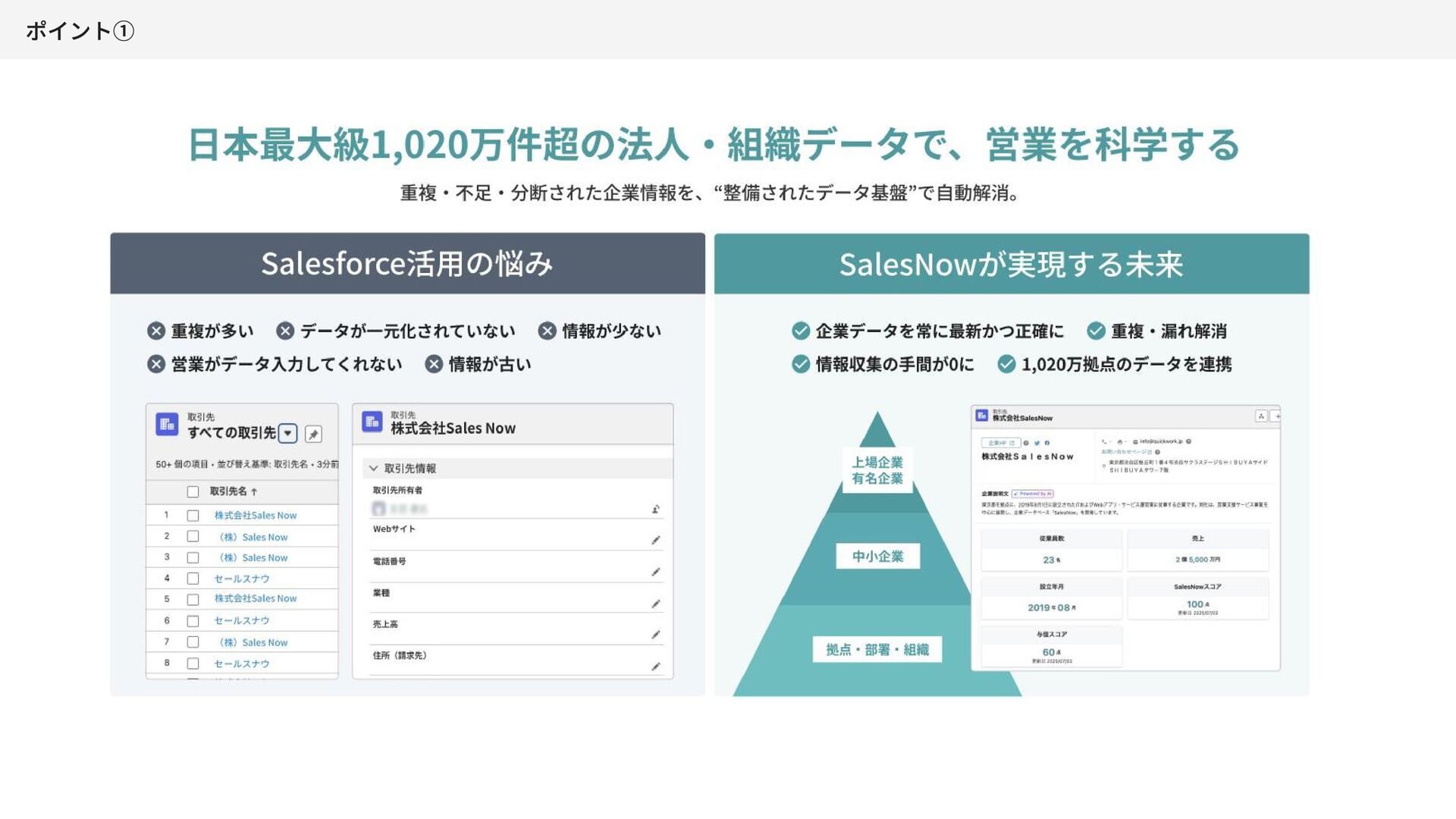Collapse the 取引先情報 section chevron

pos(373,469)
